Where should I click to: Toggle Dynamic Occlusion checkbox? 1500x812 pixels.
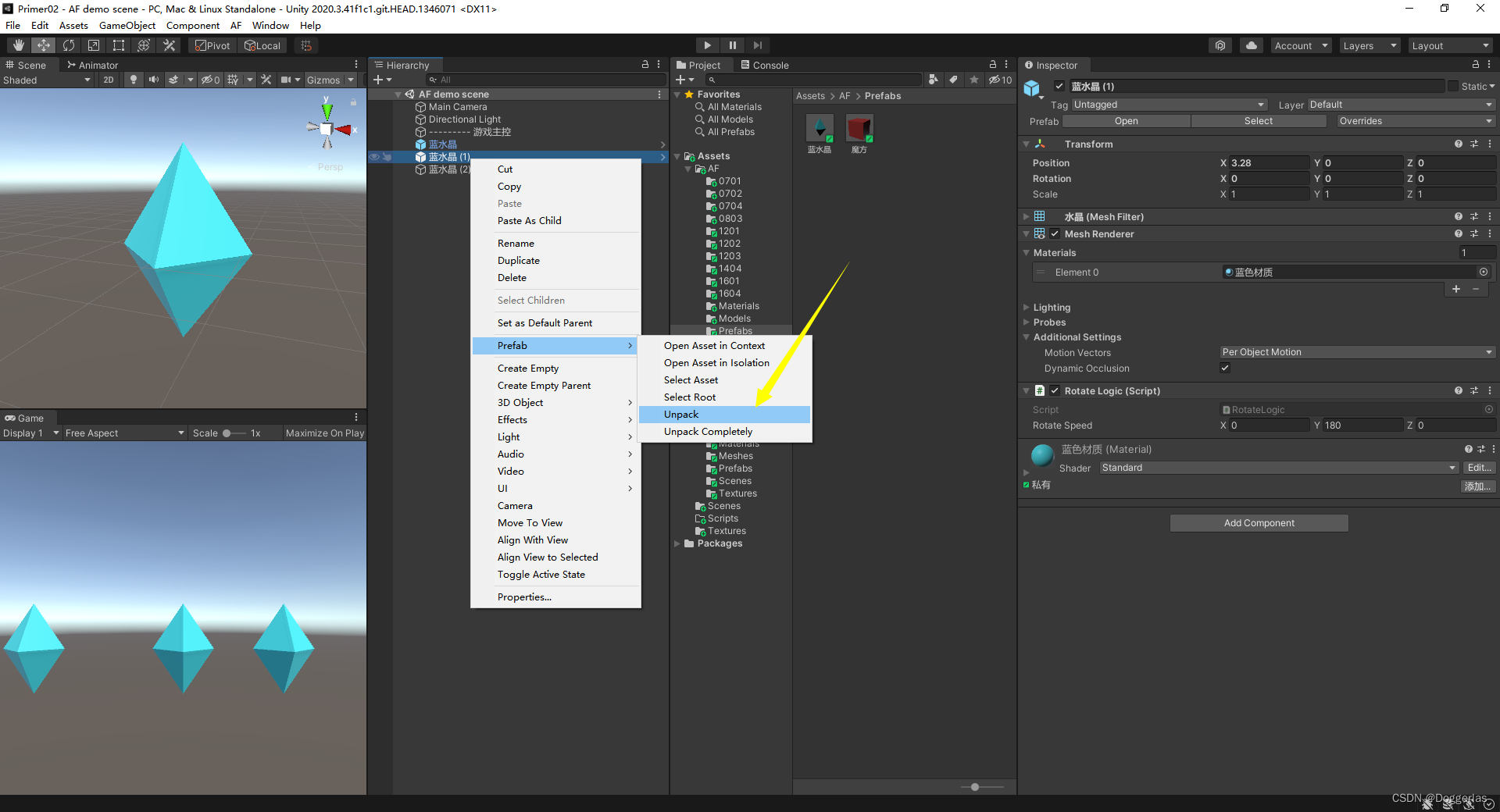tap(1225, 368)
